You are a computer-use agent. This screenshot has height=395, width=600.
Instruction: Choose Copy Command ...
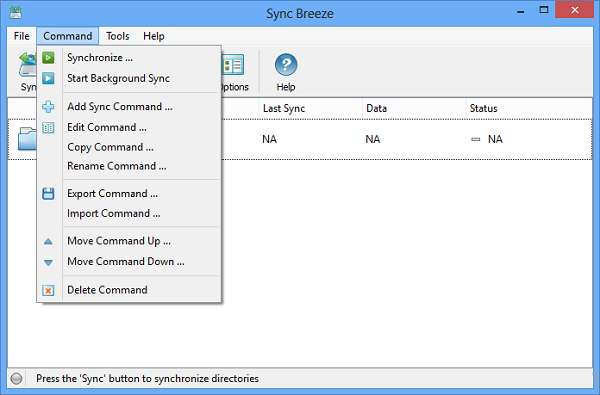[x=129, y=147]
